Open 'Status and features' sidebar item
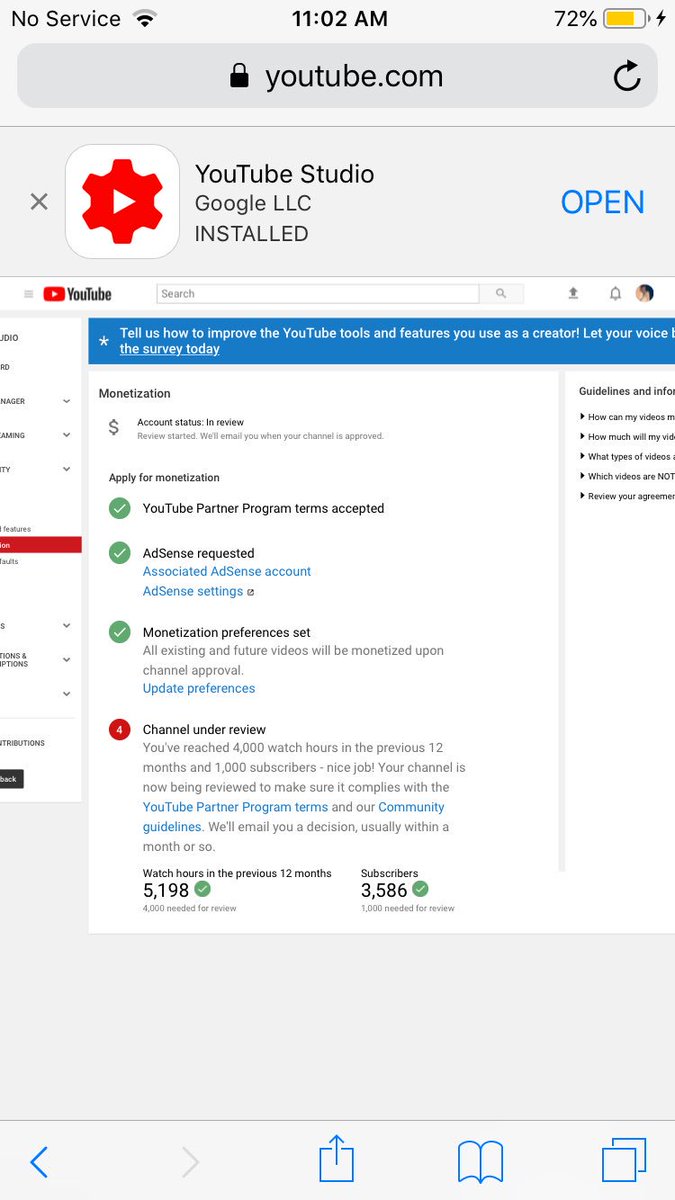675x1200 pixels. [x=17, y=529]
